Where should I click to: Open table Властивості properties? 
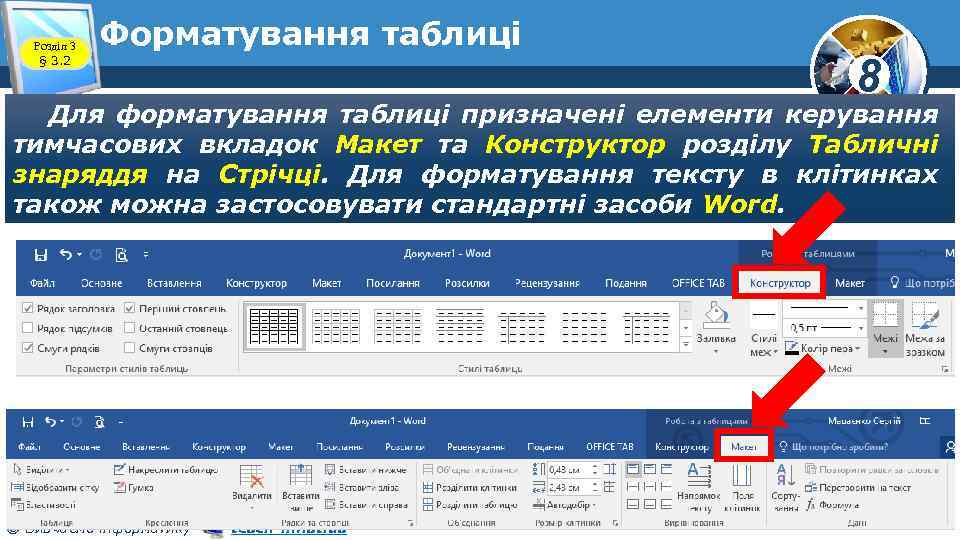click(x=43, y=505)
